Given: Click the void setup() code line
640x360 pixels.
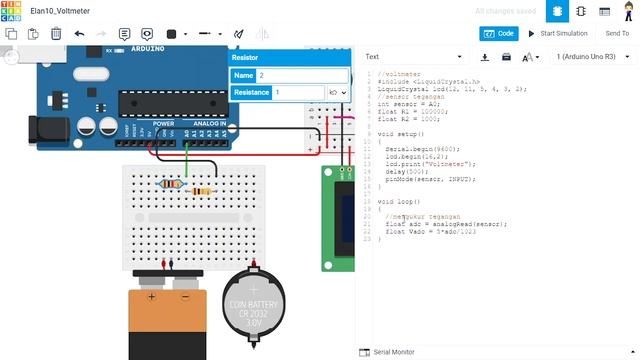Looking at the screenshot, I should click(x=400, y=134).
